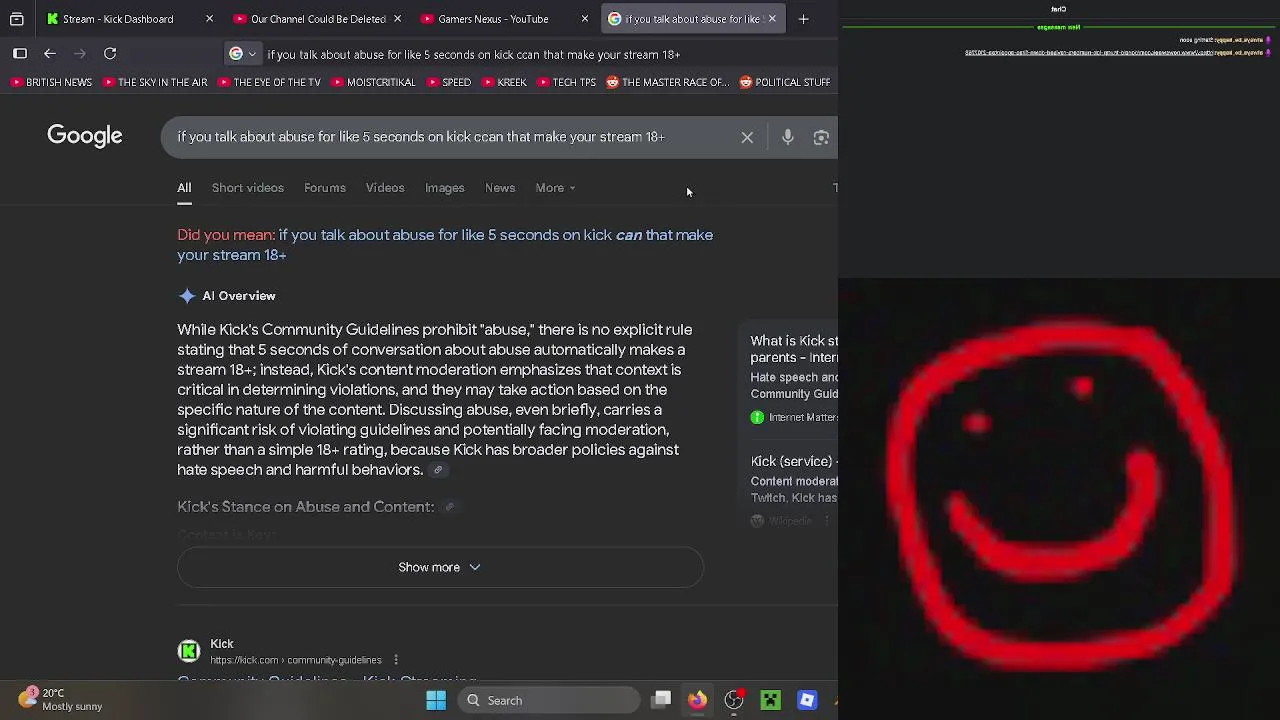The image size is (1280, 720).
Task: Close the Kick Dashboard tab
Action: tap(209, 19)
